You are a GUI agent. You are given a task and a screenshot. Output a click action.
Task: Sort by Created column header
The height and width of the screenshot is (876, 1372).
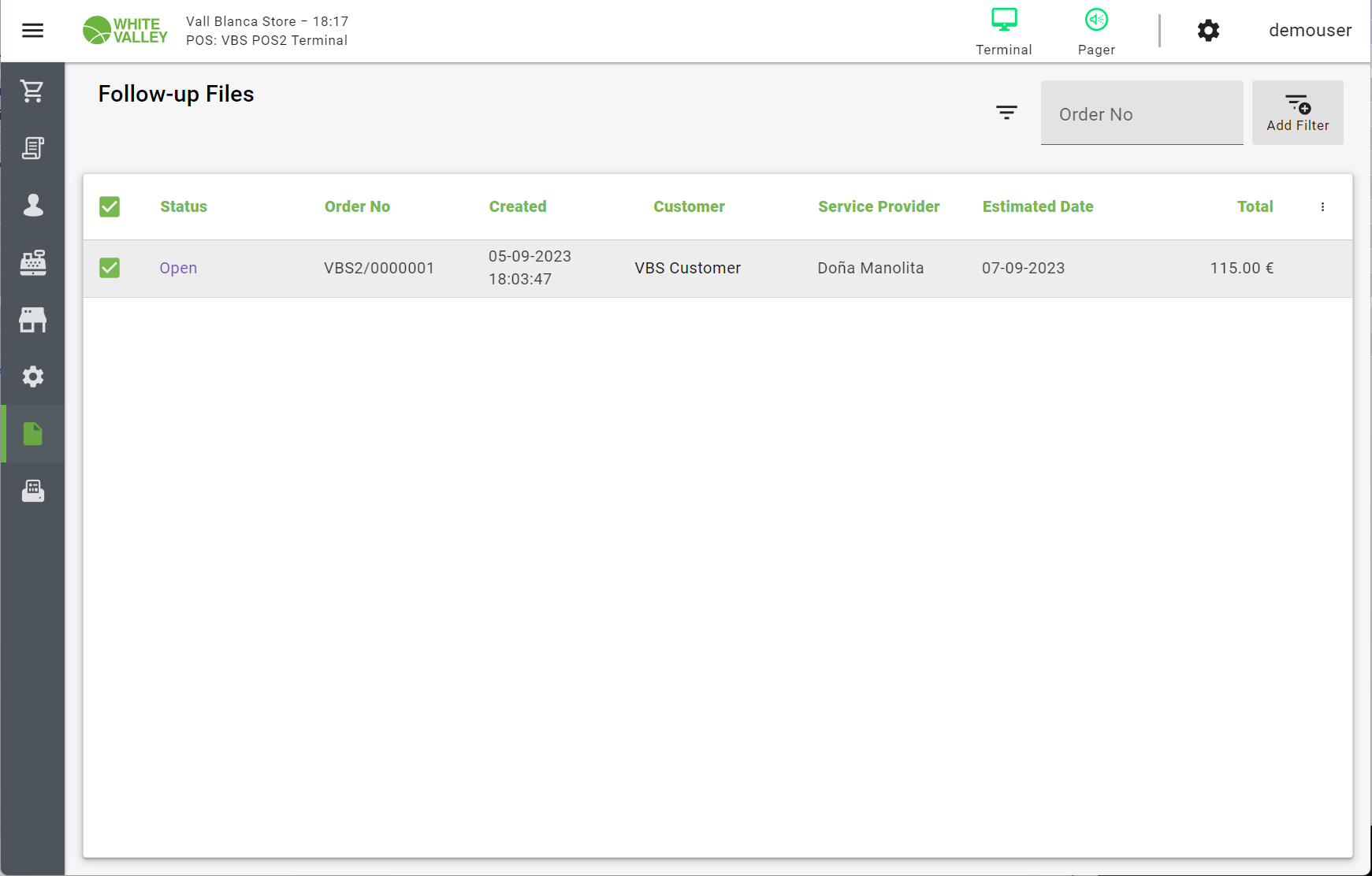[518, 206]
